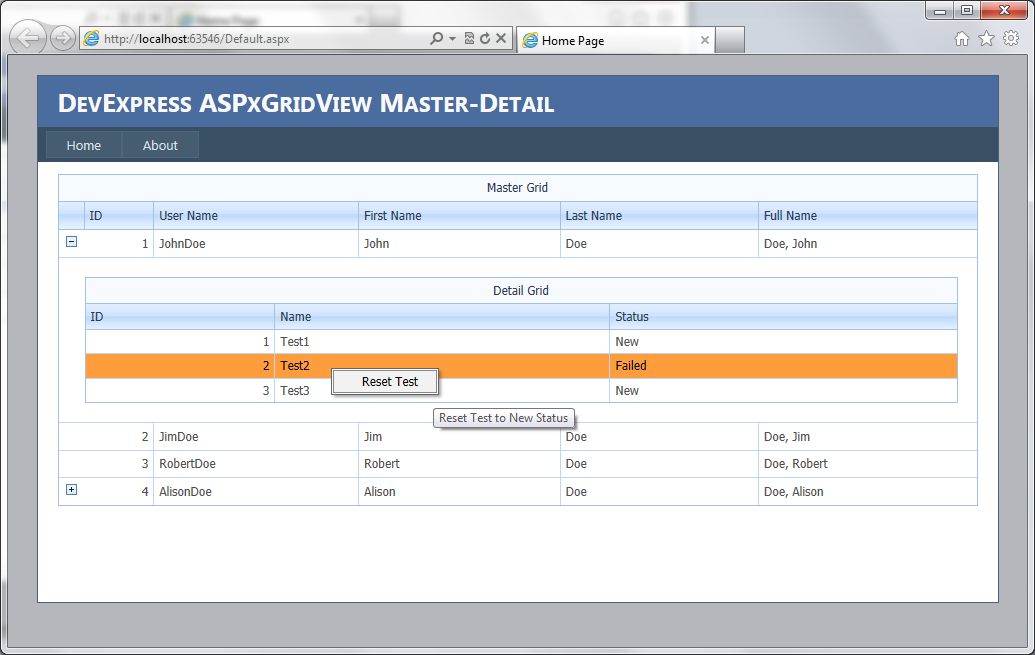
Task: Click the DevExpress ASPxGridView Master-Detail heading
Action: (306, 104)
